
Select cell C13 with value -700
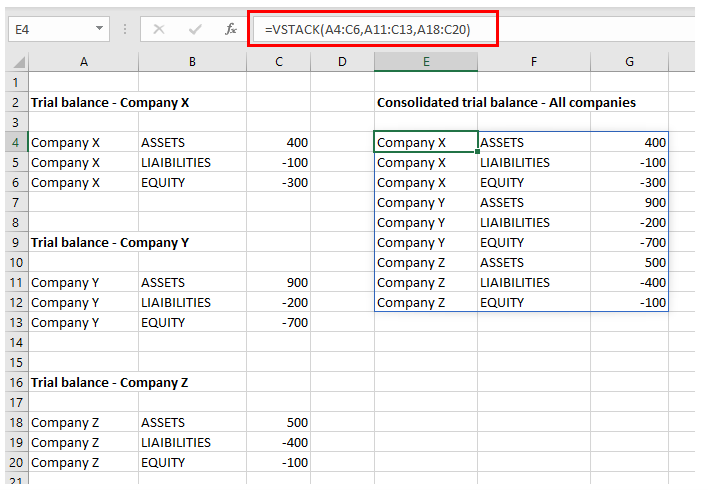pos(279,322)
